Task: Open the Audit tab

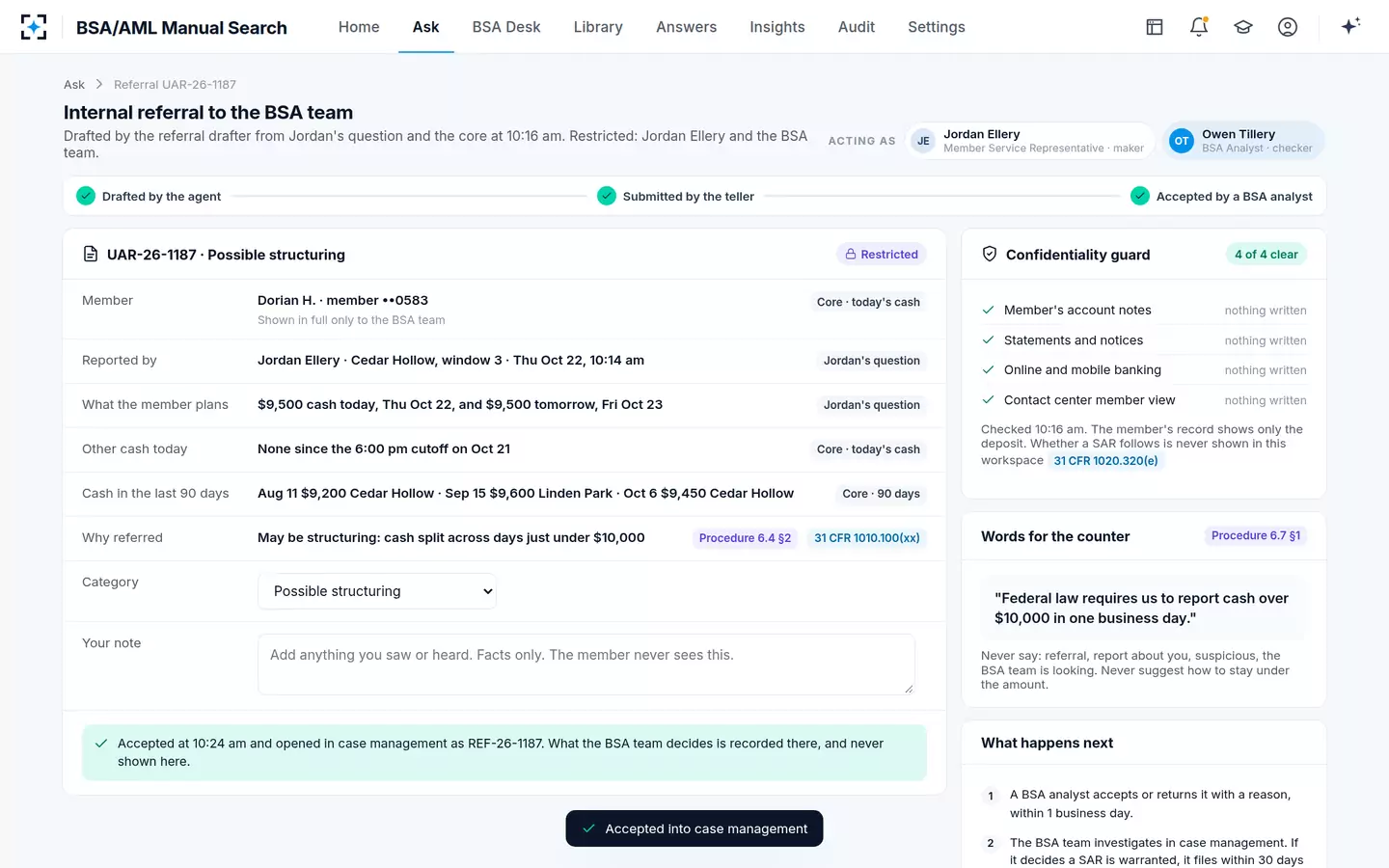Action: coord(857,27)
